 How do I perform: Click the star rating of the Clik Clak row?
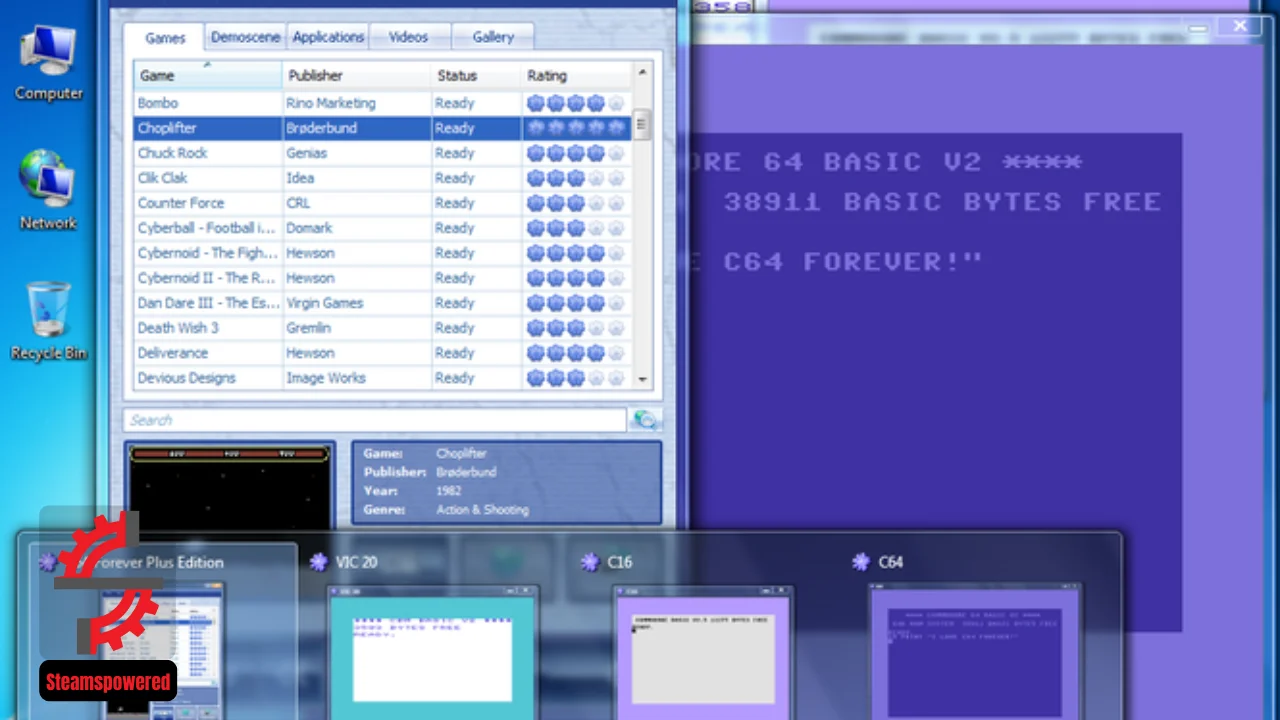576,178
